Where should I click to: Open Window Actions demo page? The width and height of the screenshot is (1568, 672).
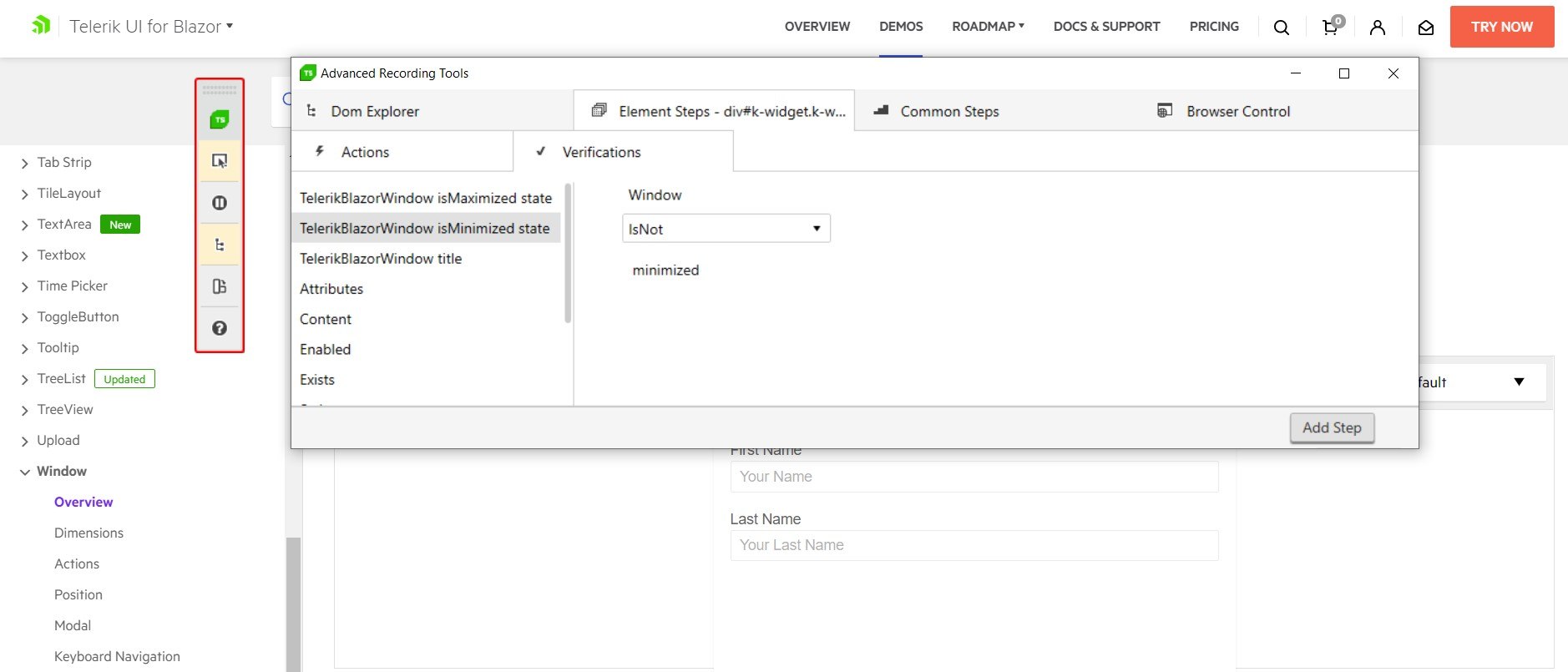tap(77, 563)
